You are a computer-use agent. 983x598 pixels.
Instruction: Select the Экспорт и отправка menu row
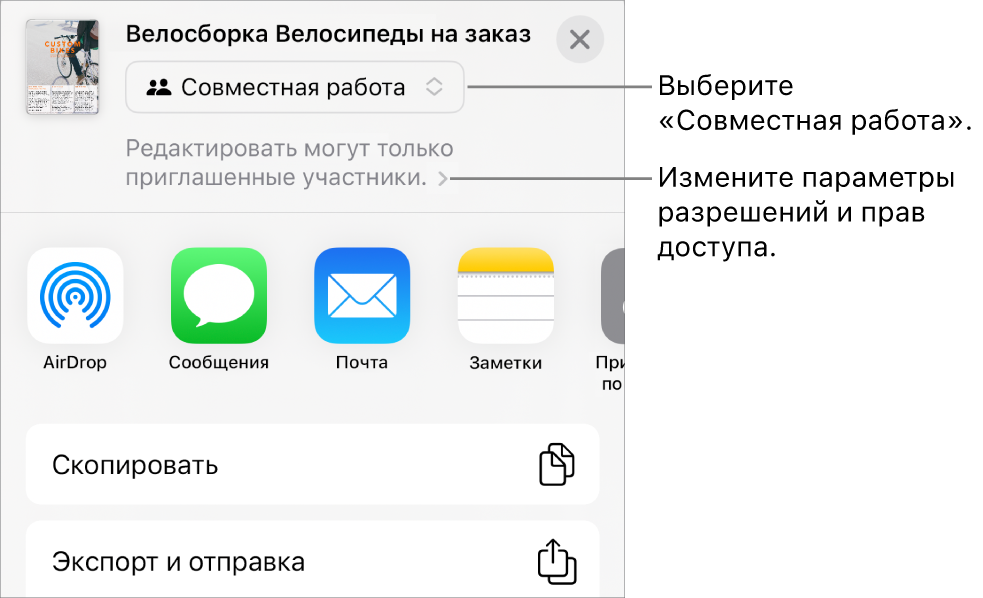(312, 562)
